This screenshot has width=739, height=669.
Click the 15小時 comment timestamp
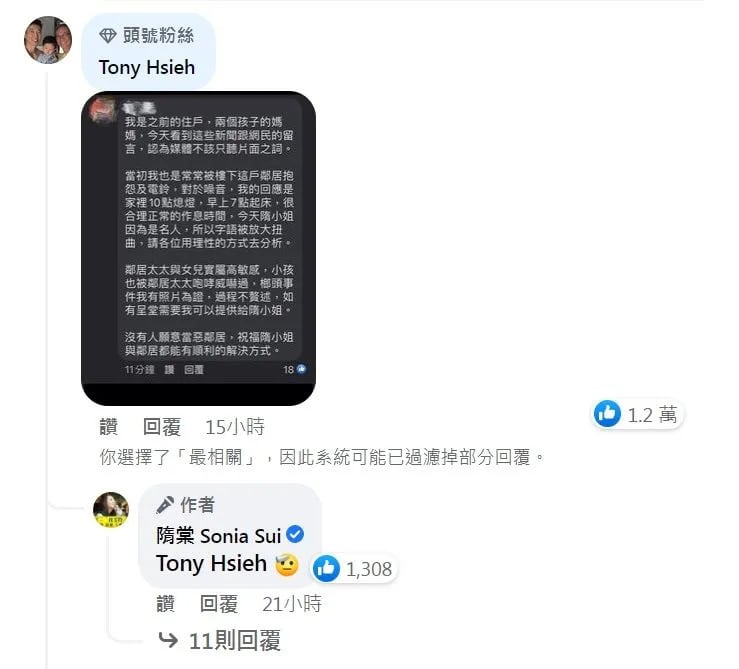tap(235, 427)
